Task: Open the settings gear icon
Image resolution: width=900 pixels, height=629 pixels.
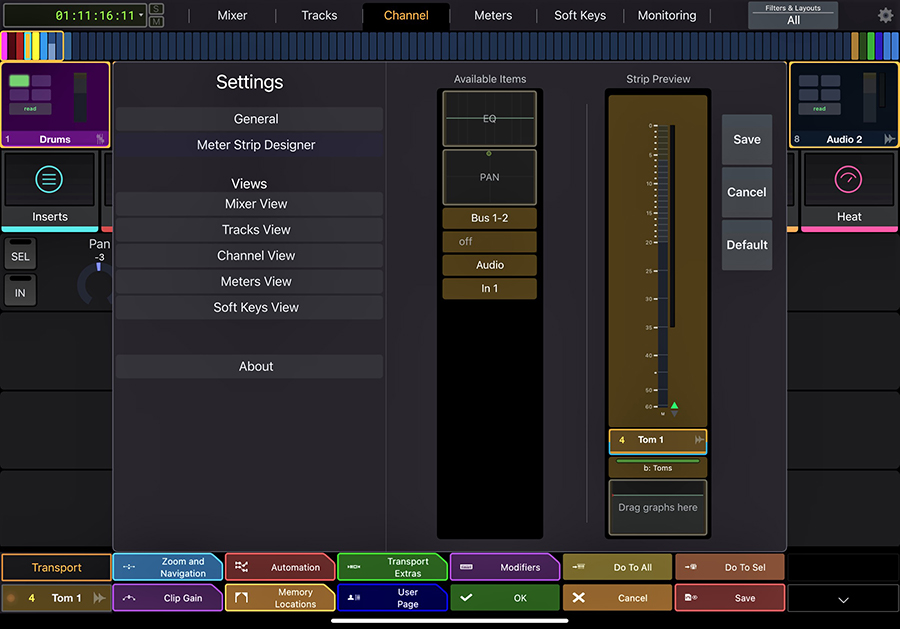Action: pyautogui.click(x=884, y=15)
